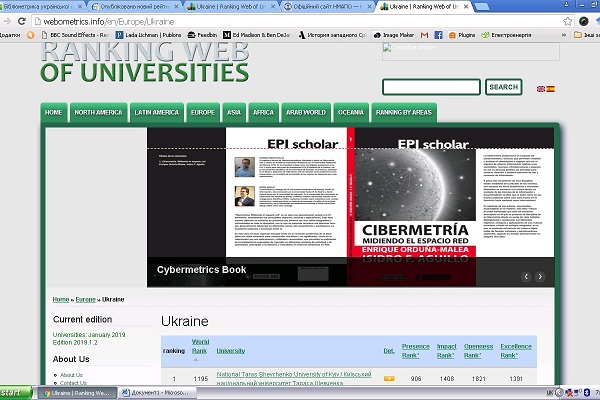Open Історія западного bookmark
The height and width of the screenshot is (400, 600).
point(332,35)
